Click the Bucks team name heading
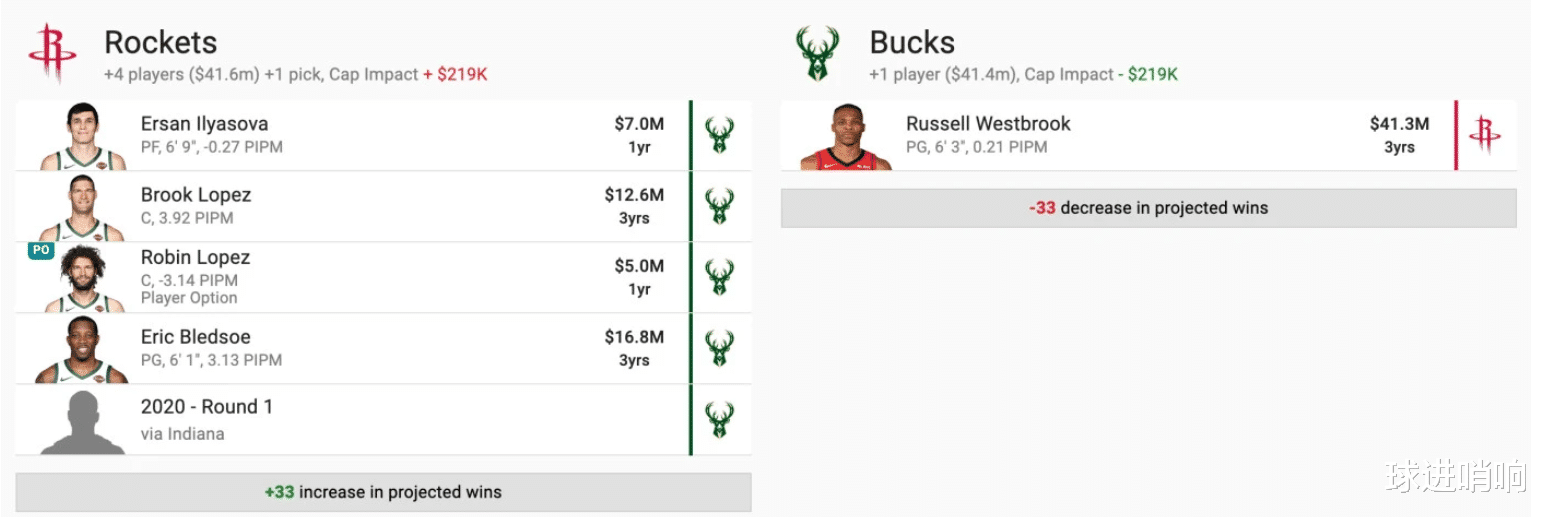1547x517 pixels. coord(912,43)
